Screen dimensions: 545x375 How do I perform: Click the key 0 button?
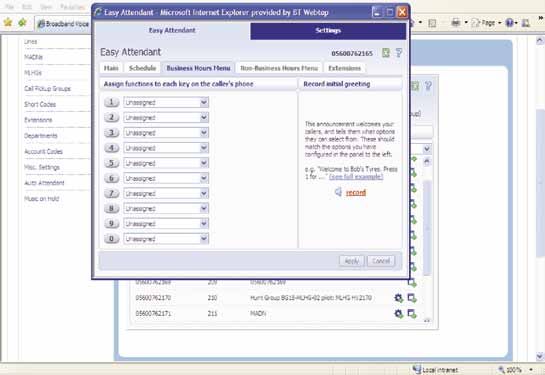coord(112,239)
